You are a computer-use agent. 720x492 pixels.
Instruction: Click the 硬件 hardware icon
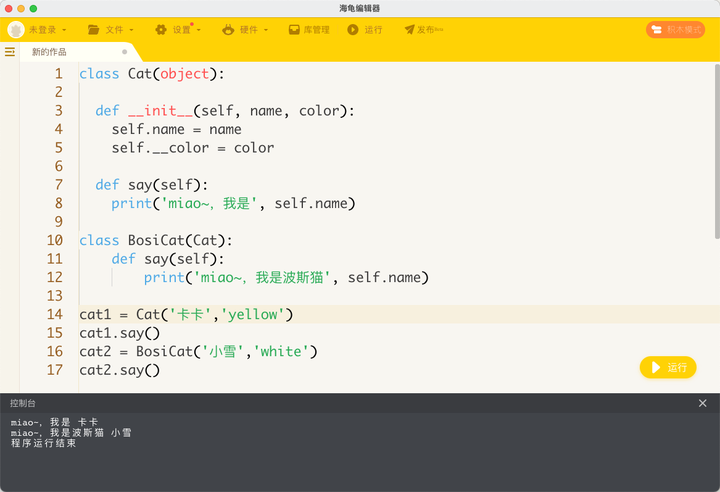tap(228, 30)
